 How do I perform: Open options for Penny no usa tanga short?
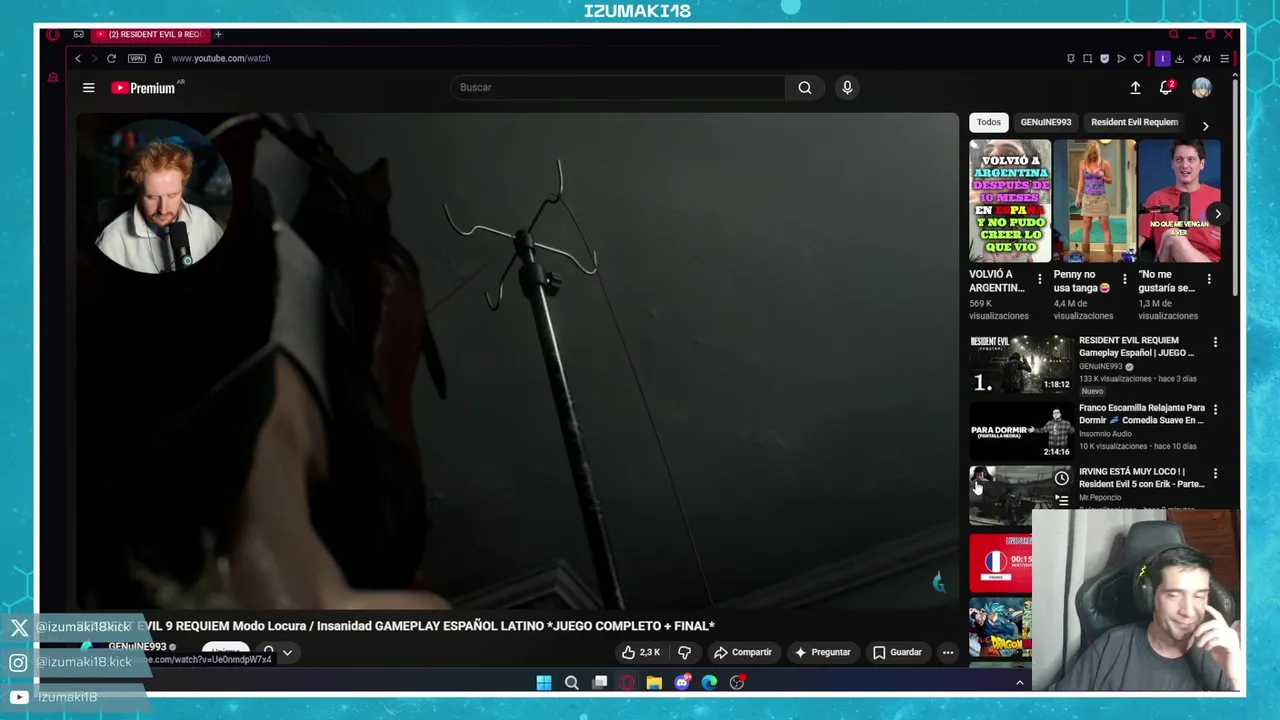coord(1125,279)
